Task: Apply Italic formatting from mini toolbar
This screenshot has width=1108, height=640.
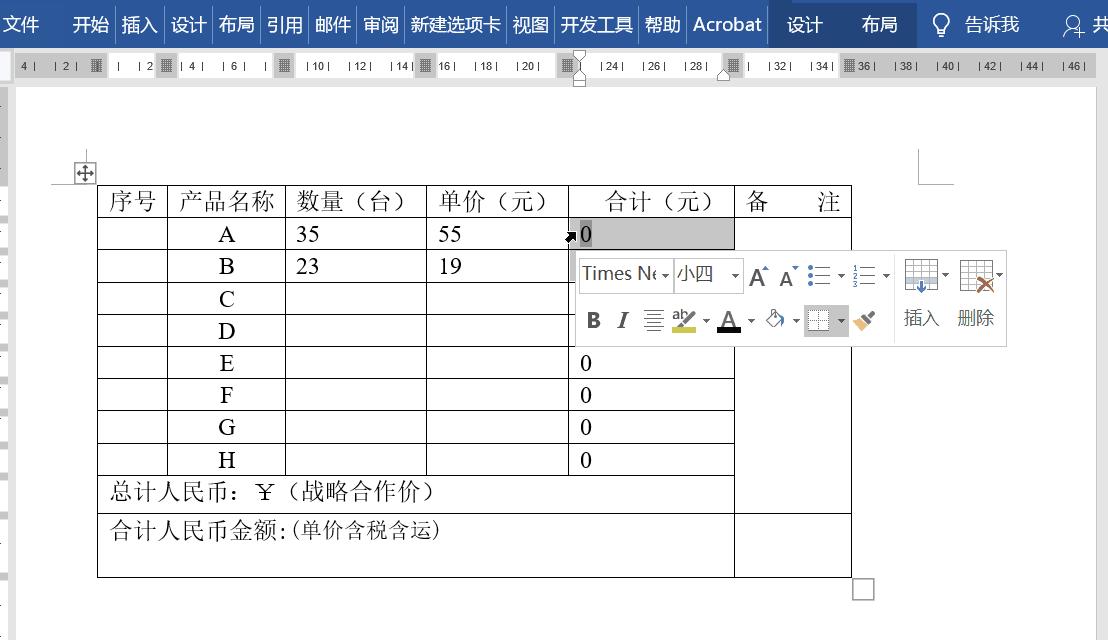Action: [621, 320]
